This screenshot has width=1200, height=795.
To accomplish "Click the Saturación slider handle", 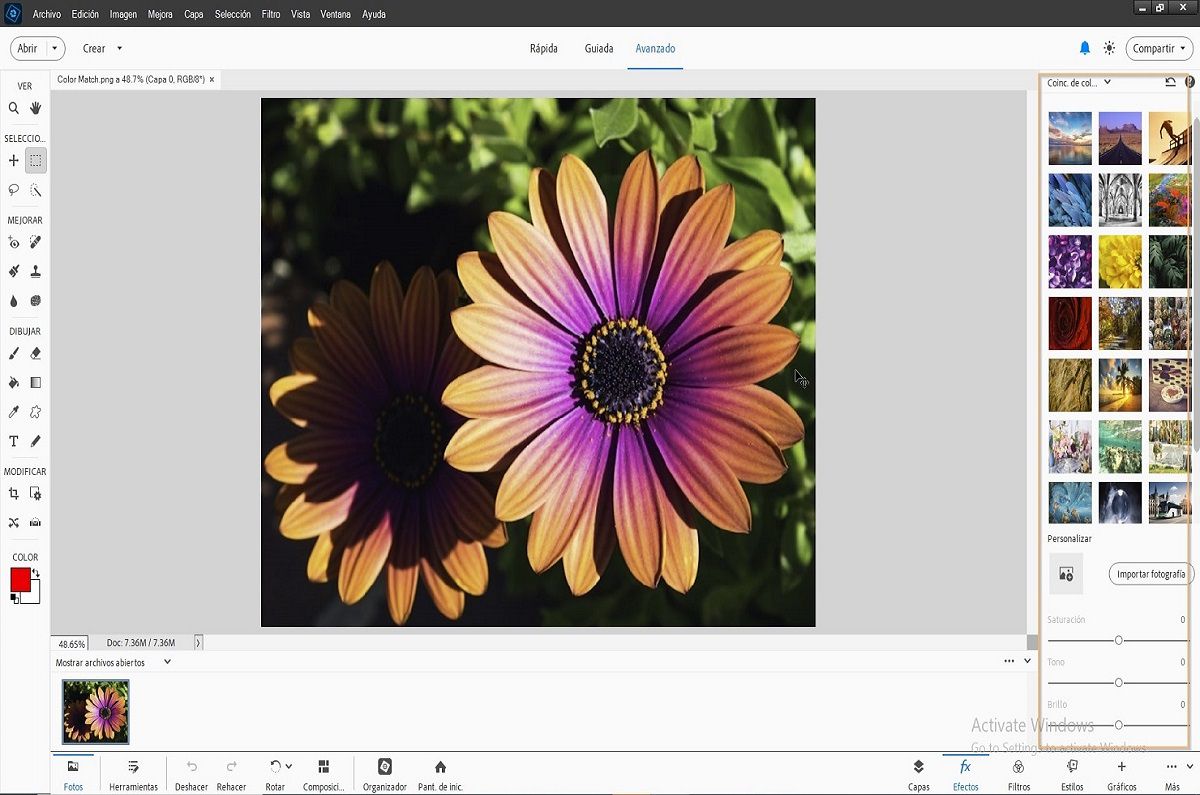I will (x=1119, y=640).
